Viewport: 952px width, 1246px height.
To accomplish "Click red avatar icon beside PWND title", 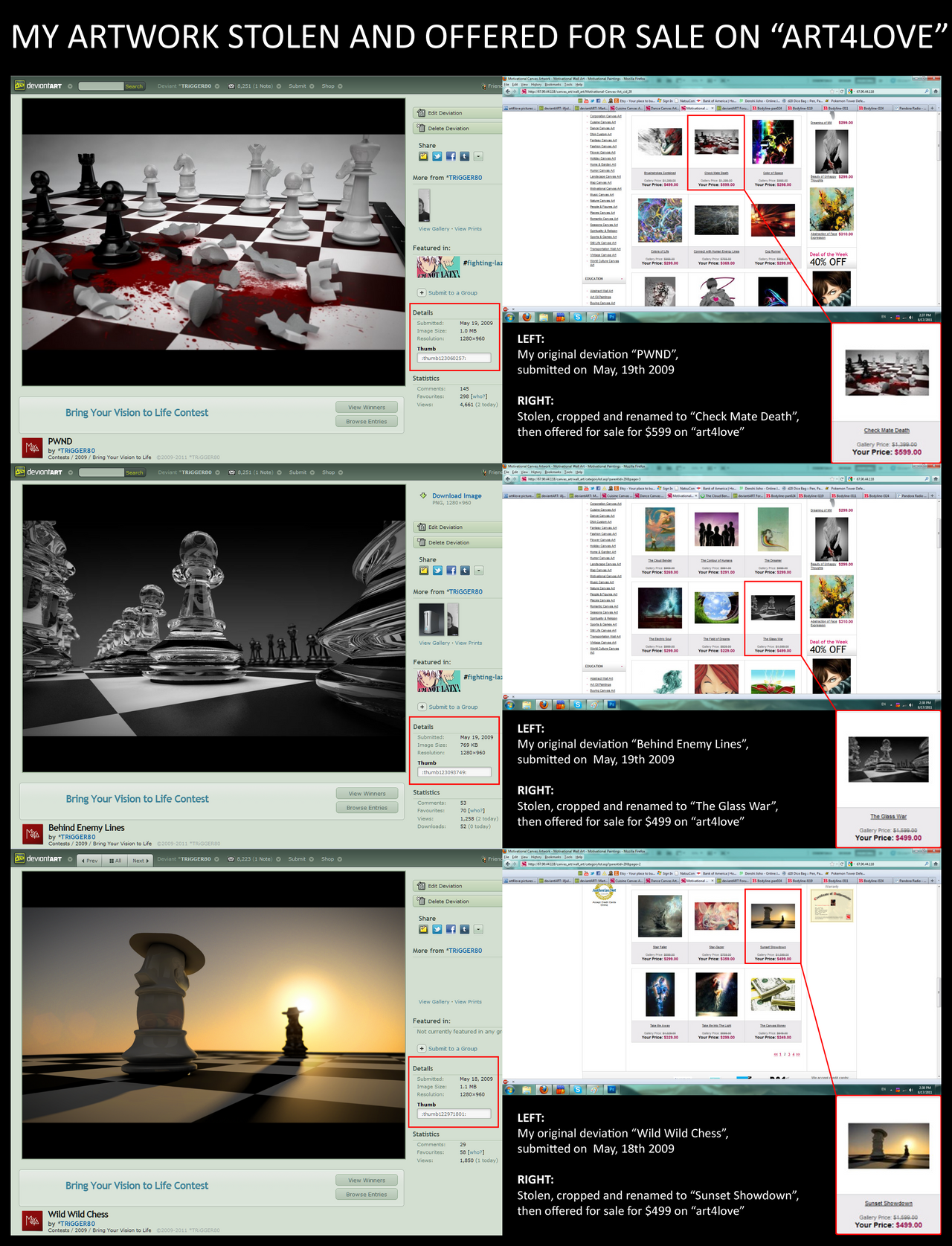I will (x=33, y=448).
